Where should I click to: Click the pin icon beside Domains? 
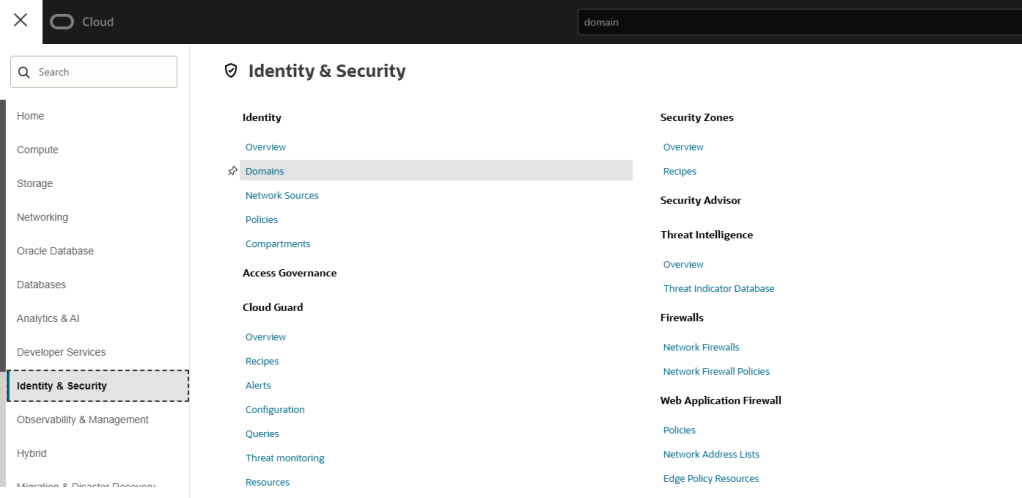(x=232, y=171)
